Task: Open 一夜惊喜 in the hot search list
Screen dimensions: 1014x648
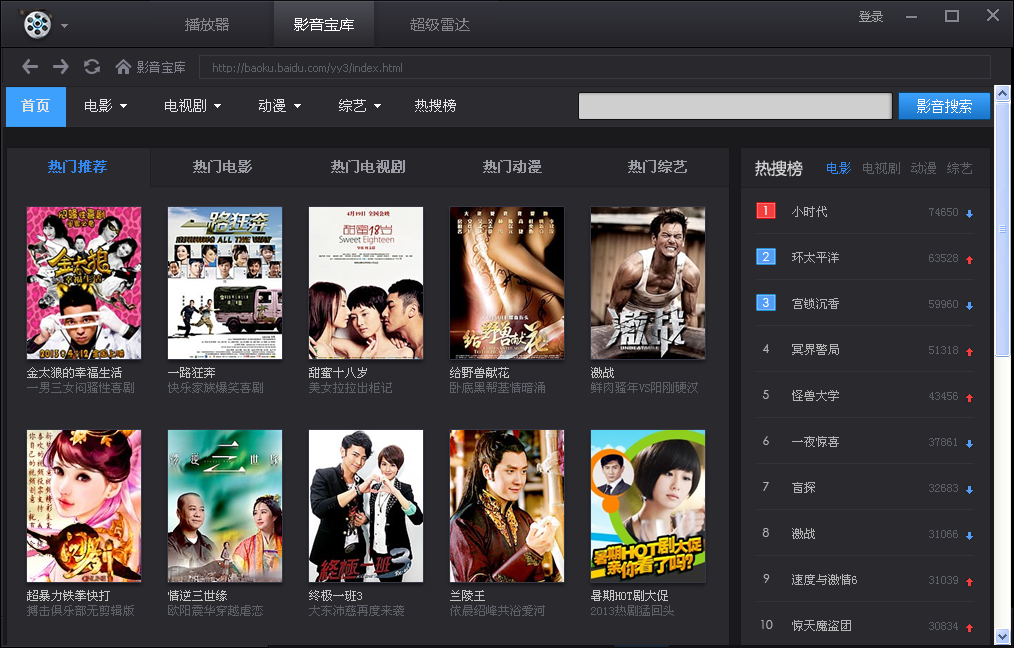Action: click(x=815, y=442)
